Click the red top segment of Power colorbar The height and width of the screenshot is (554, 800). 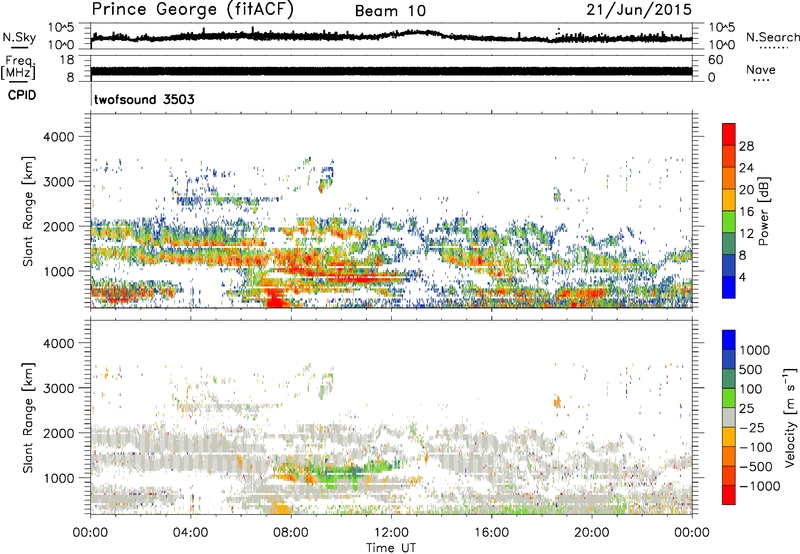tap(729, 135)
